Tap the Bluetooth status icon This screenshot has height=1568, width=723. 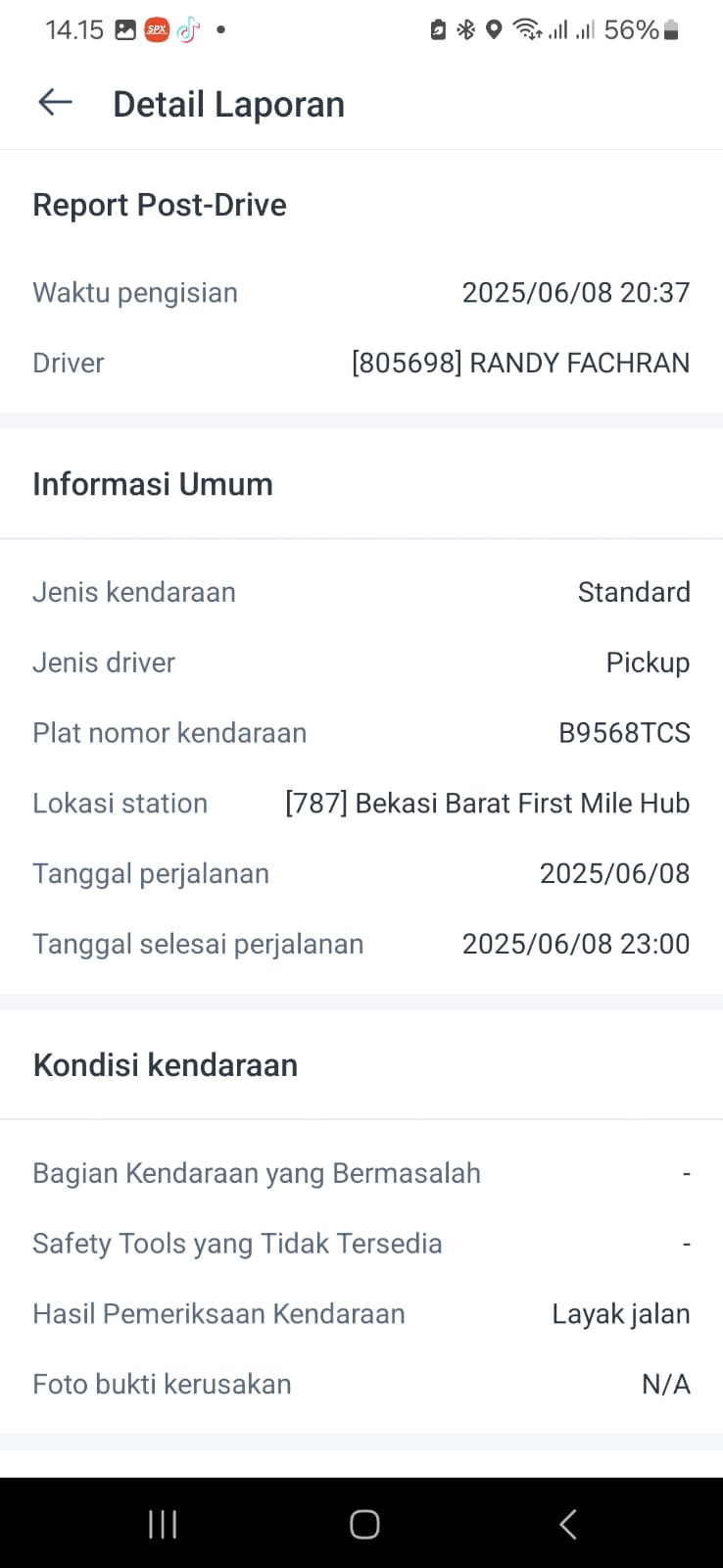[x=466, y=30]
